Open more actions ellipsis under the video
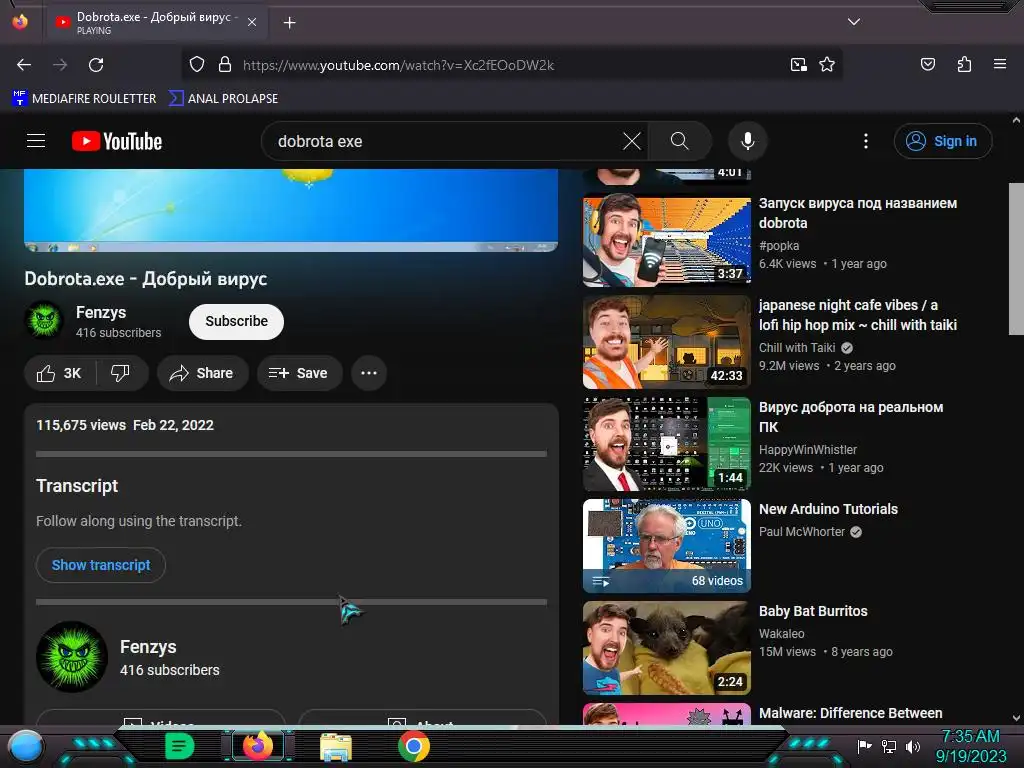The width and height of the screenshot is (1024, 768). click(x=369, y=373)
